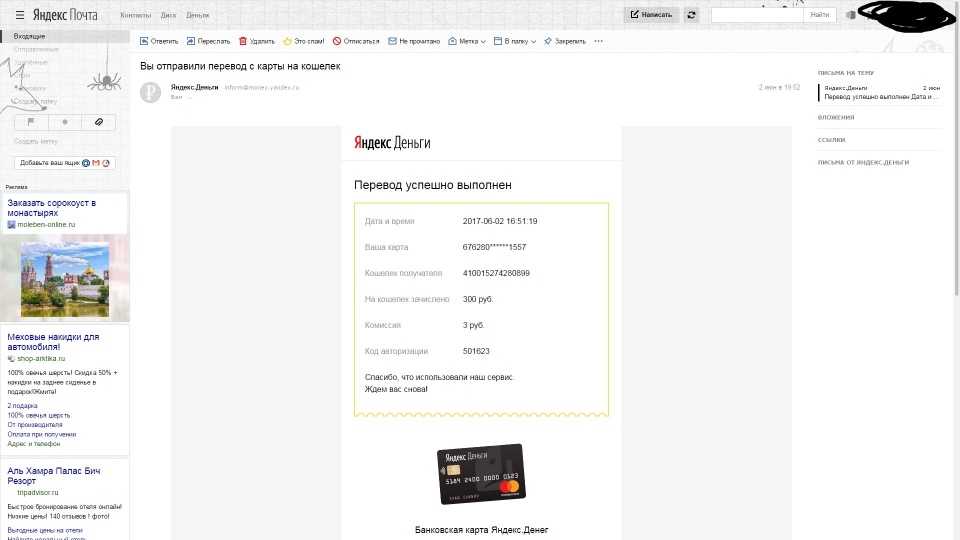
Task: Expand the ССЫЛКИ section
Action: point(831,140)
